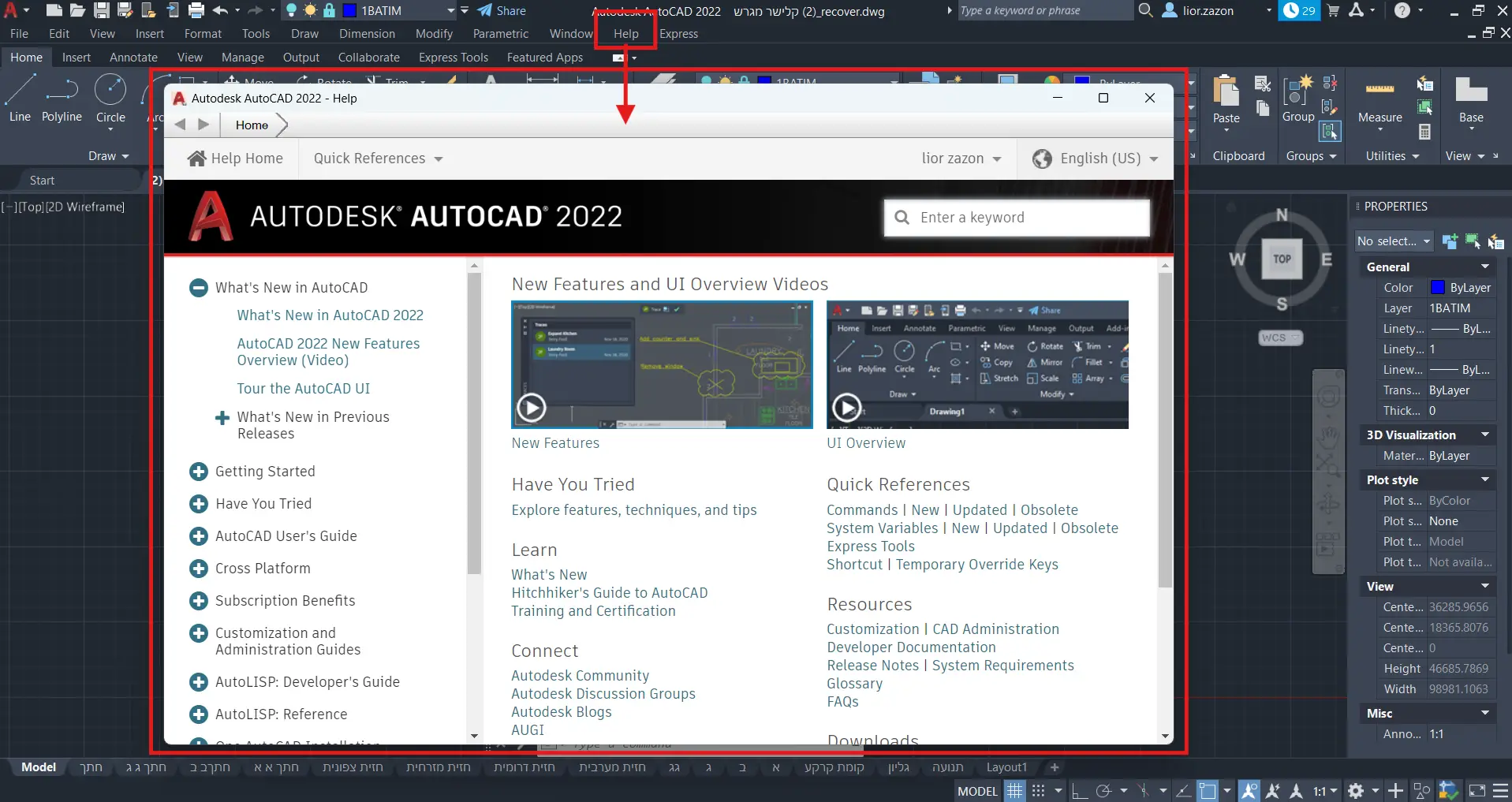Toggle Isometric drafting in status bar
The image size is (1512, 802).
click(x=1144, y=790)
